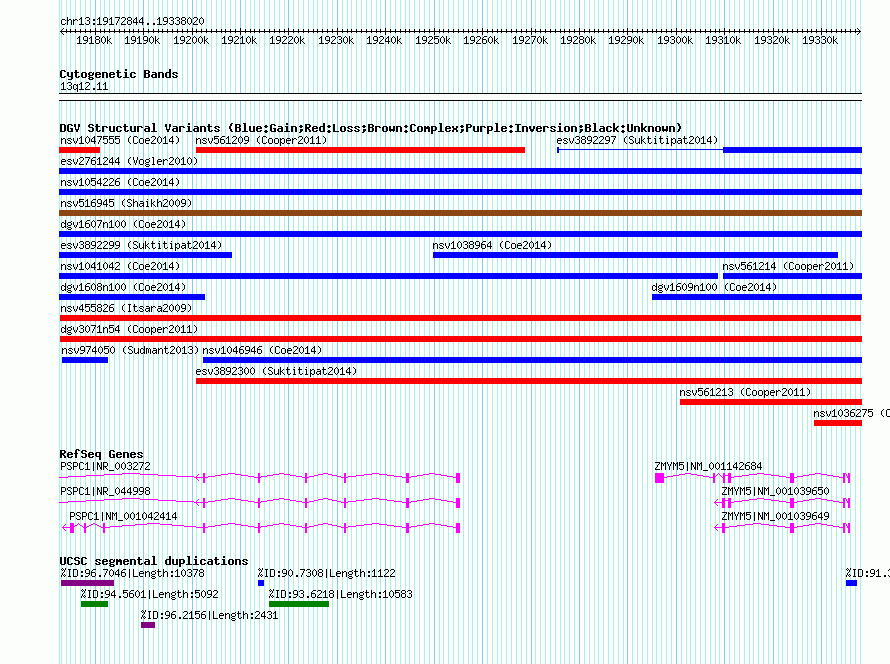Click the 19250k ruler tick label

(x=433, y=40)
